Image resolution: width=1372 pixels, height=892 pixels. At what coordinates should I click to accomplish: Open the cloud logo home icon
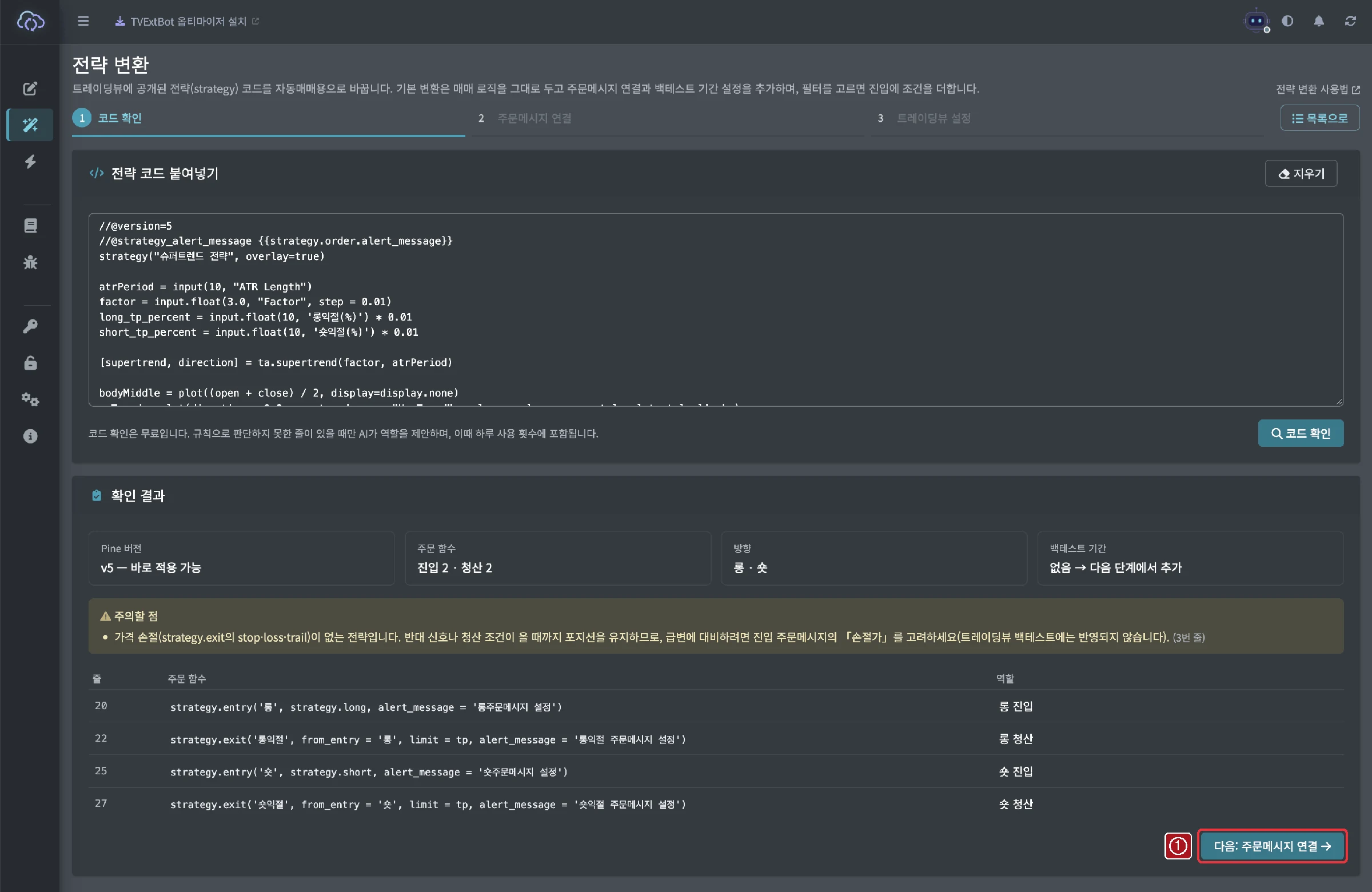tap(30, 21)
